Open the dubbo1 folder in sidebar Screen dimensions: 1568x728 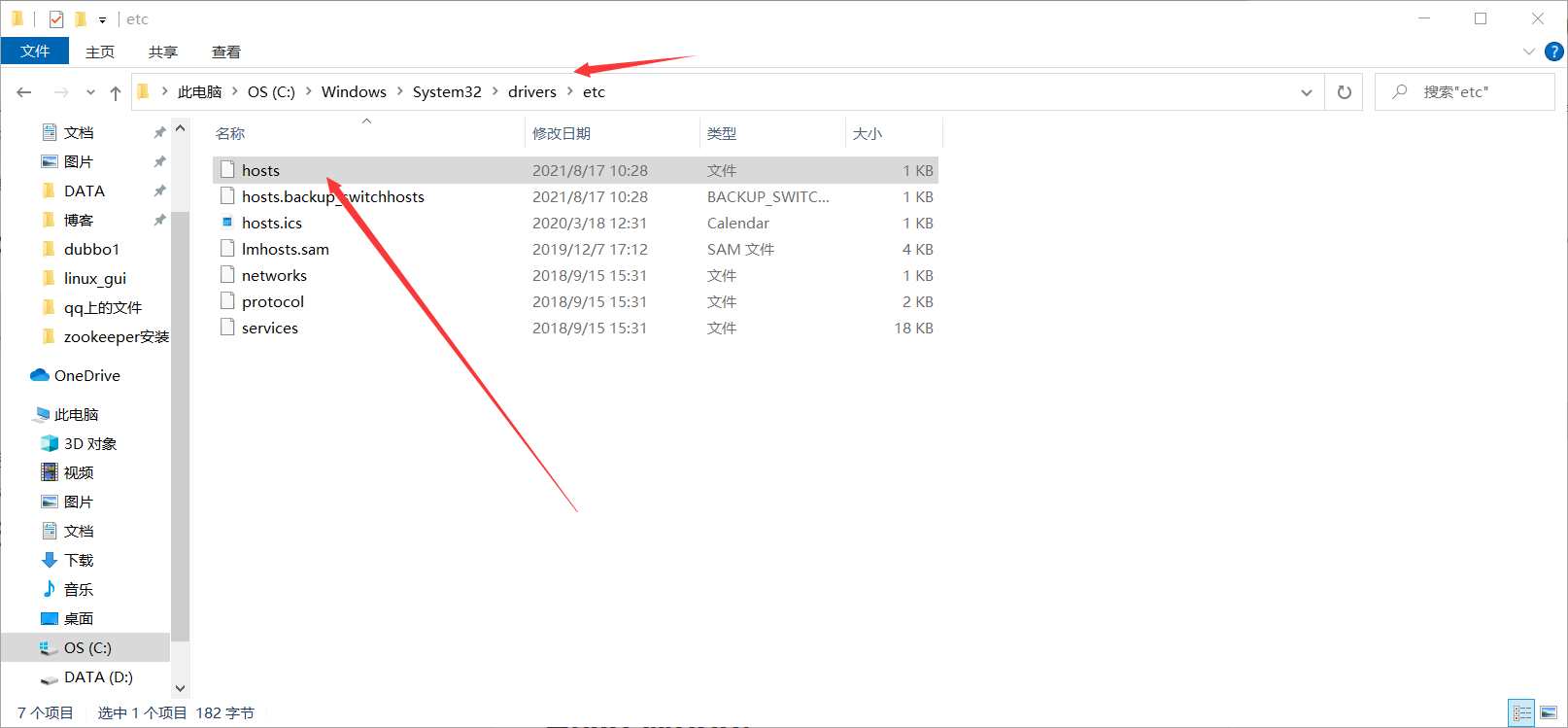click(91, 249)
